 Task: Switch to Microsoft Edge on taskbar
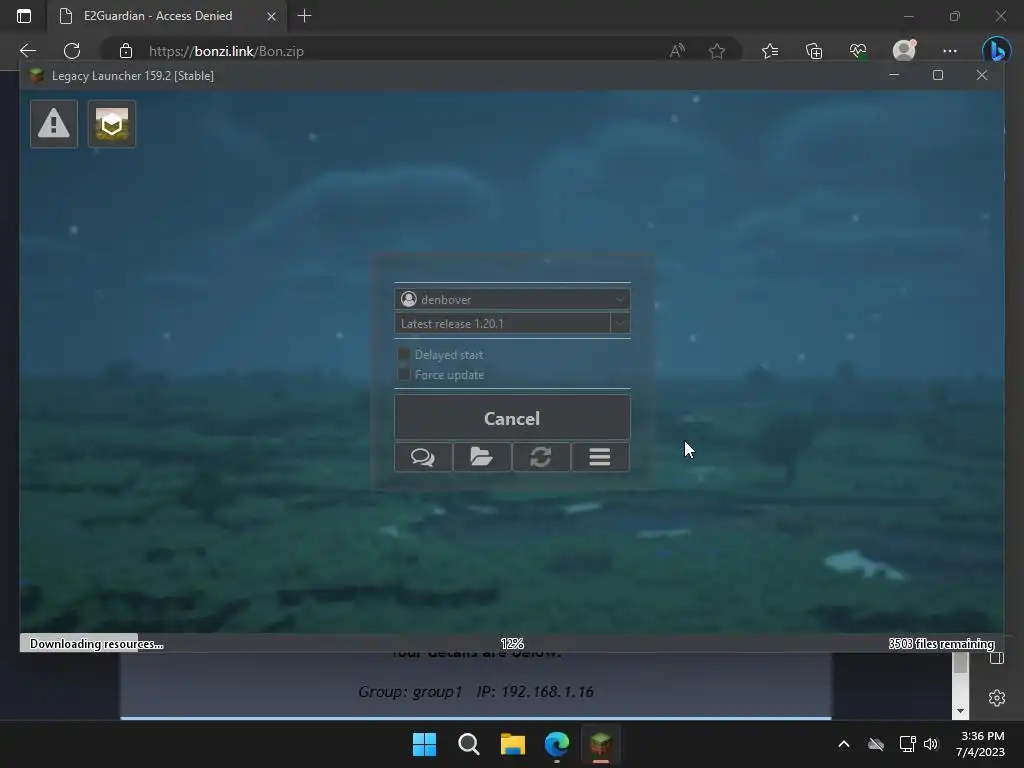tap(557, 744)
